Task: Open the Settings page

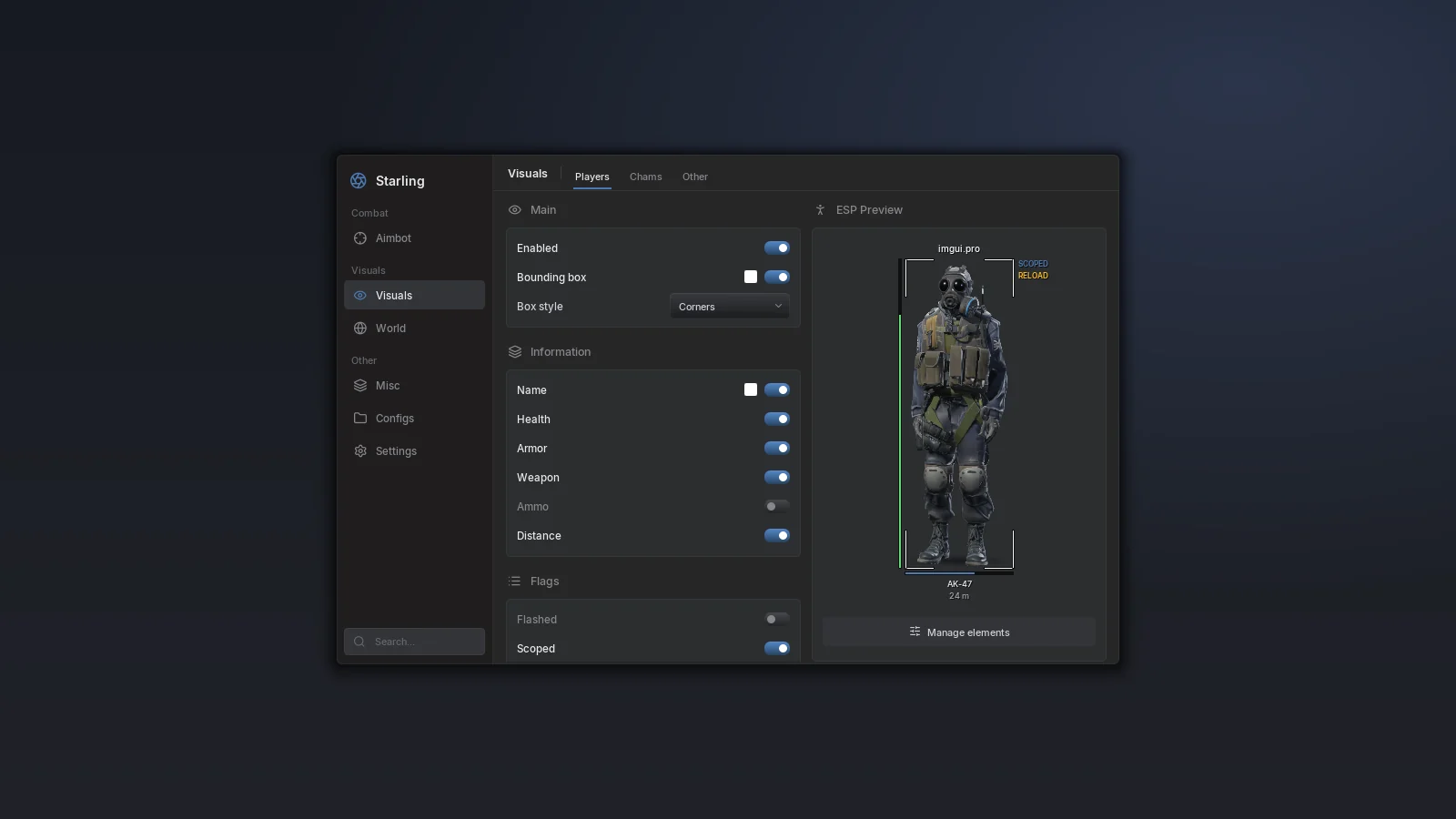Action: click(x=414, y=451)
